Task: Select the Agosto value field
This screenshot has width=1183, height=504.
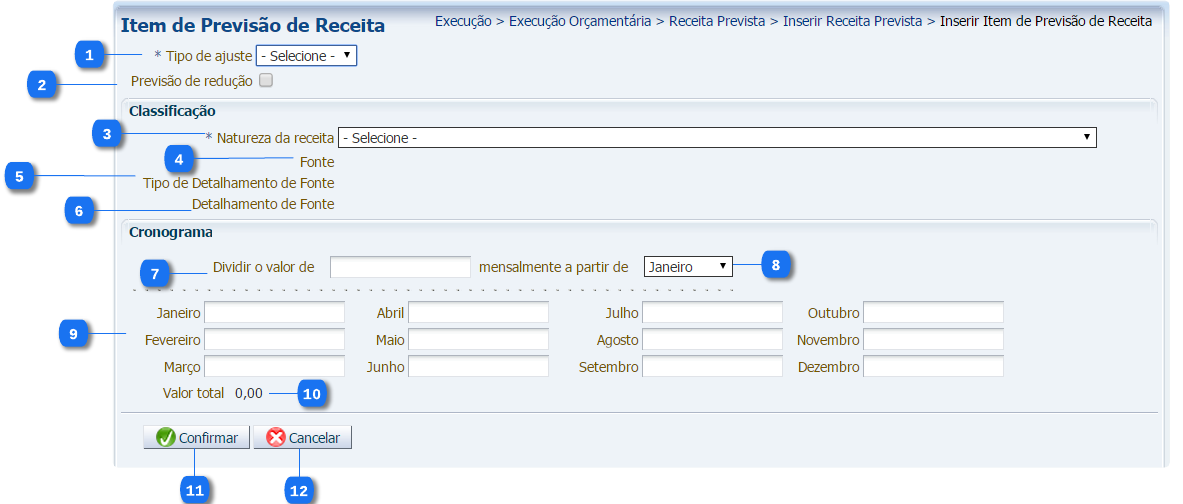Action: 712,340
